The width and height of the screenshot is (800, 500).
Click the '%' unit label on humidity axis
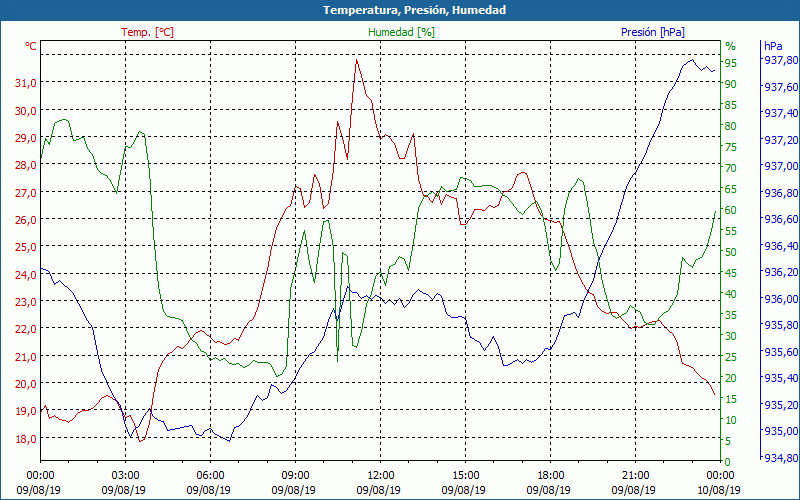[731, 46]
